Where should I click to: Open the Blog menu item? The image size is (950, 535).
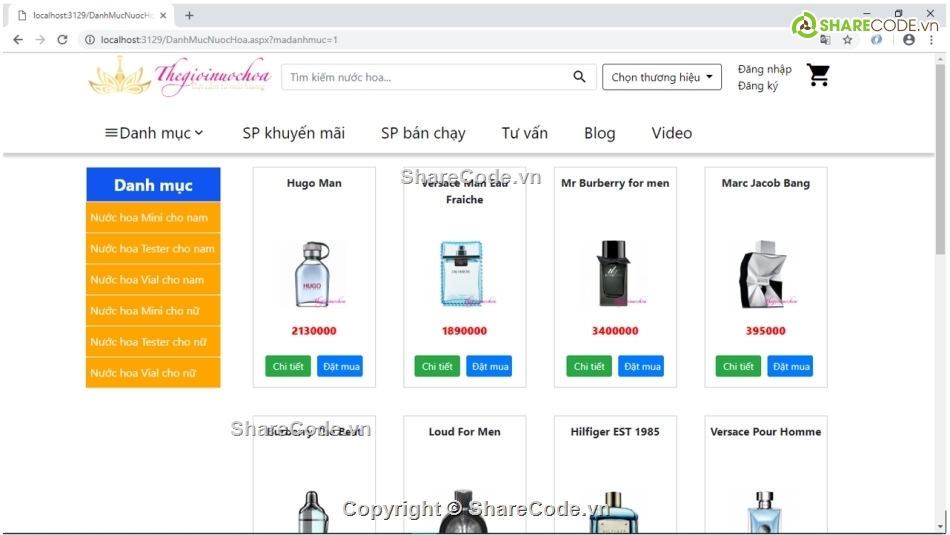coord(599,133)
